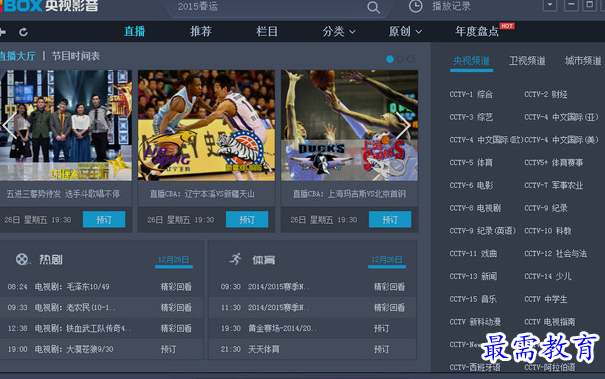
Task: Reserve 黄金赛场 at 19:30
Action: [x=382, y=328]
